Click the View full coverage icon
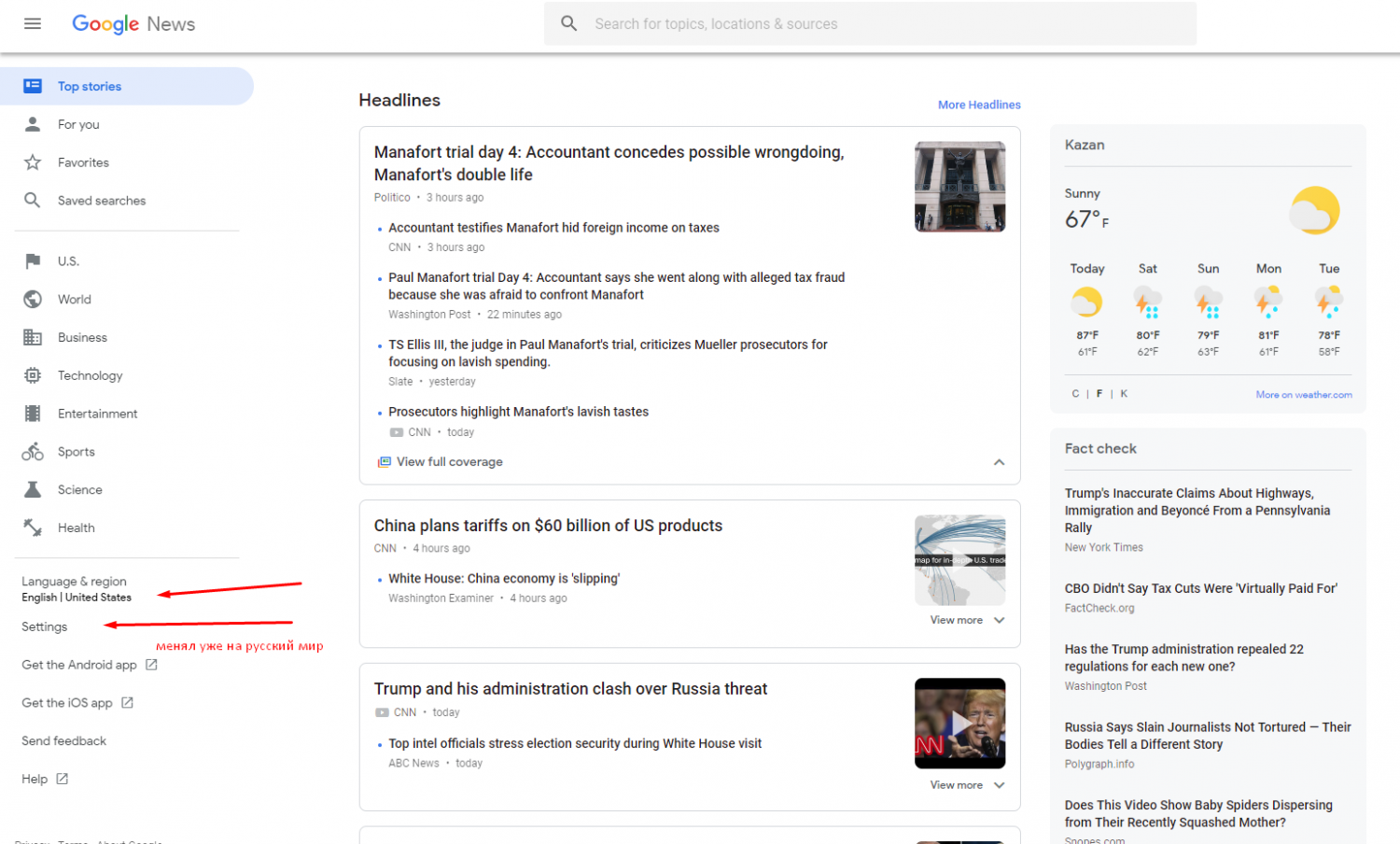This screenshot has width=1400, height=844. [384, 462]
